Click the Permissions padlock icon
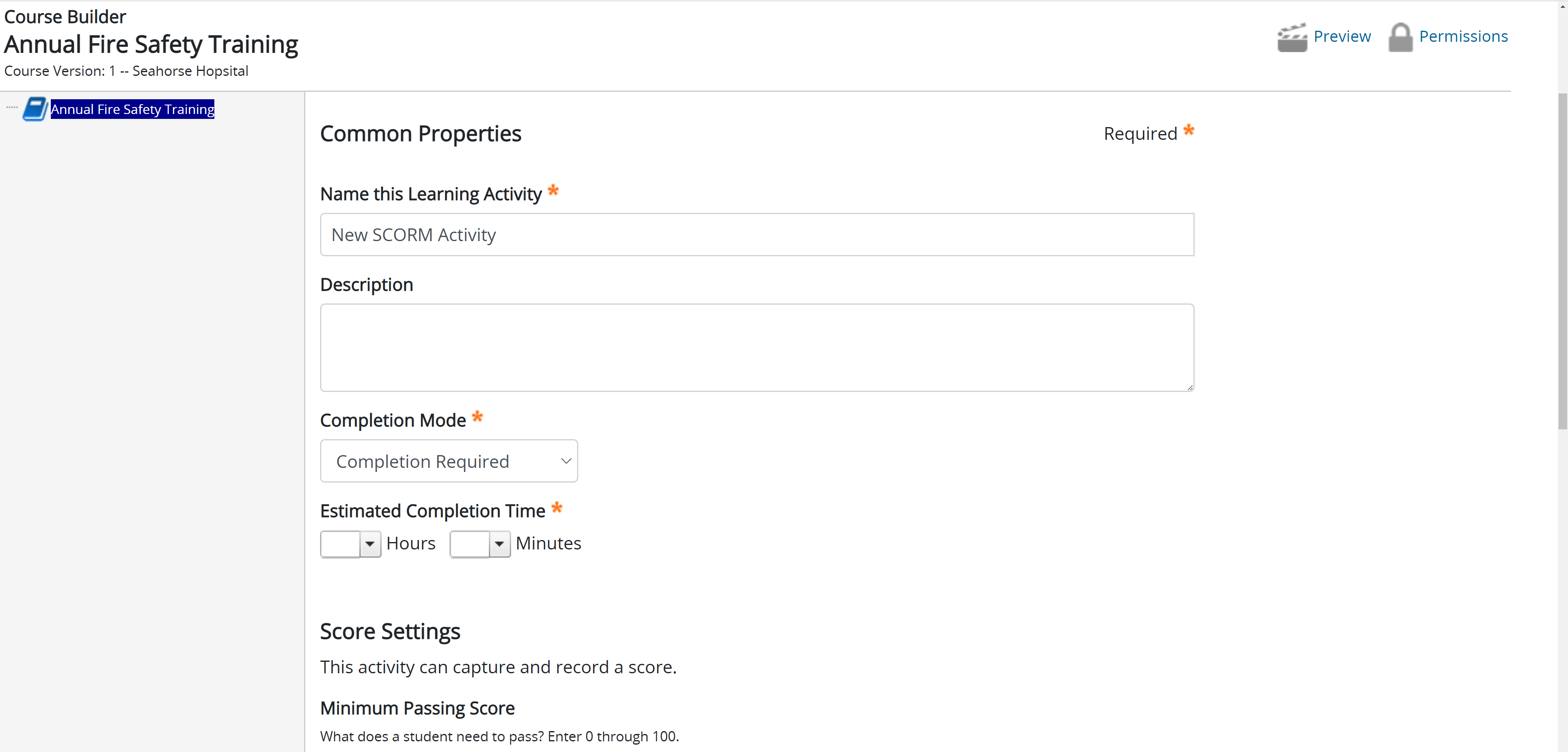This screenshot has height=752, width=1568. (1400, 38)
